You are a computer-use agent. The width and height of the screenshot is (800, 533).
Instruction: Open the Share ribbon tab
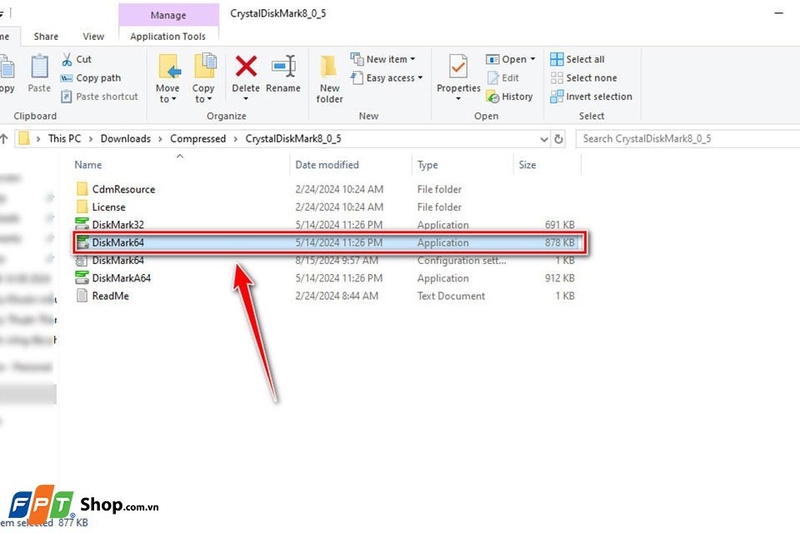pos(46,36)
